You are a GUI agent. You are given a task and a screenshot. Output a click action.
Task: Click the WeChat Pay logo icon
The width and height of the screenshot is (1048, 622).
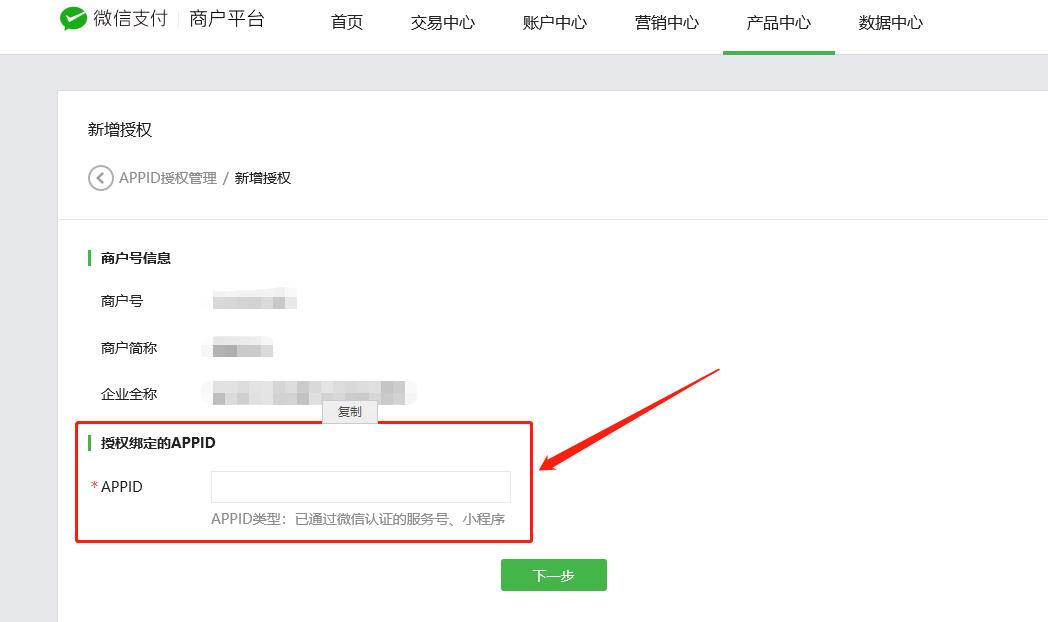(x=74, y=19)
